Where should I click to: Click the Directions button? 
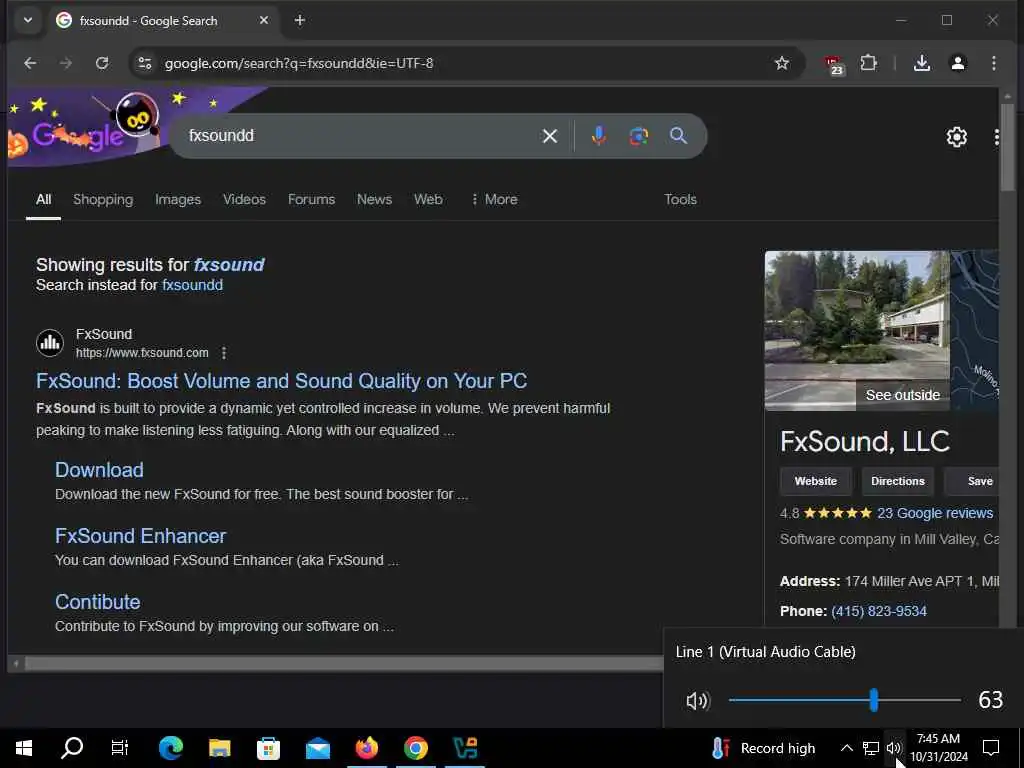(898, 481)
